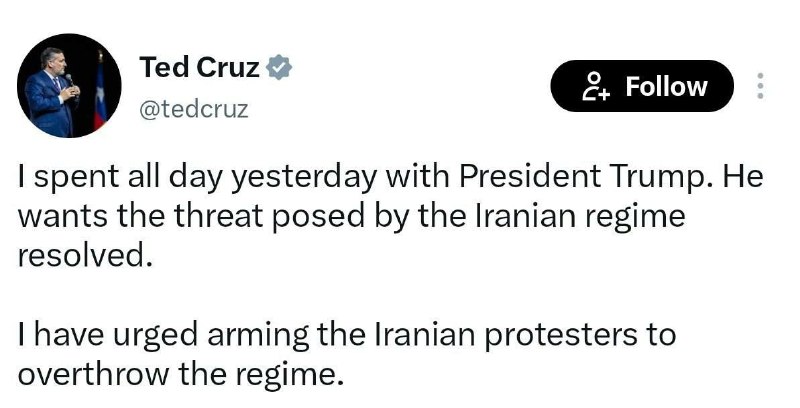The width and height of the screenshot is (800, 408).
Task: Click the blue verified checkmark badge
Action: pos(279,68)
